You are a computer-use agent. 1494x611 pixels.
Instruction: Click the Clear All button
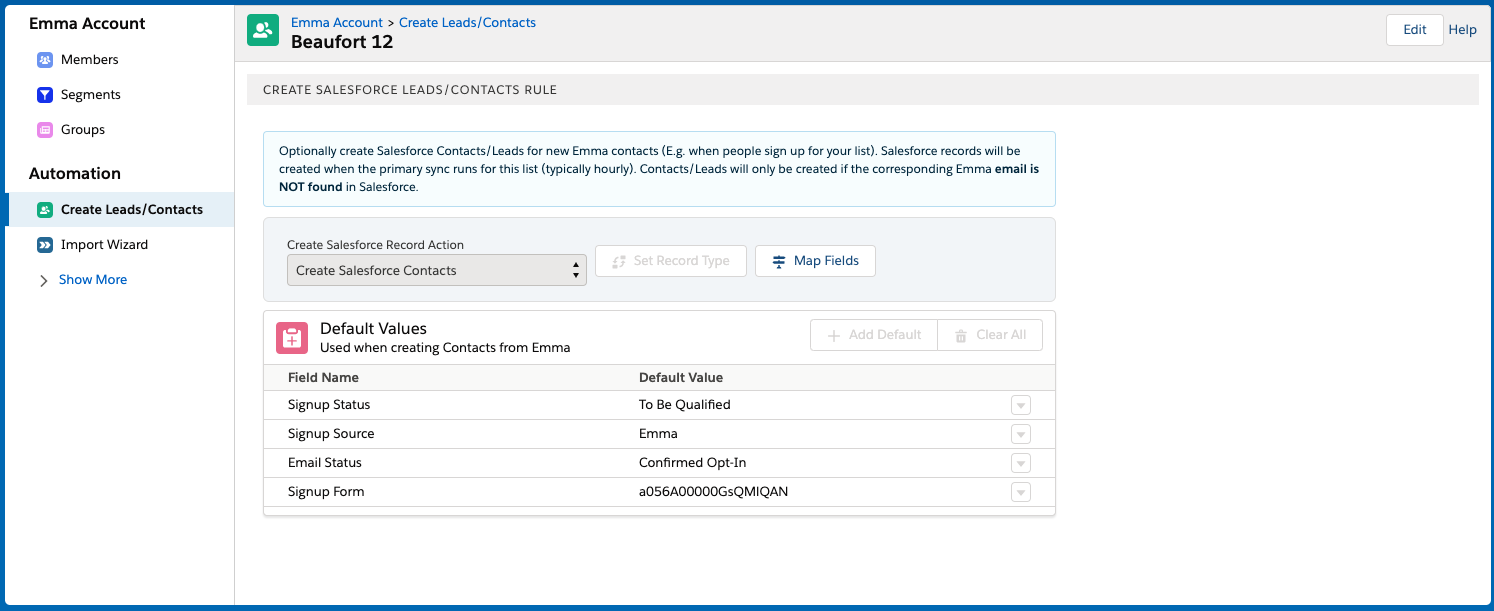pyautogui.click(x=990, y=335)
